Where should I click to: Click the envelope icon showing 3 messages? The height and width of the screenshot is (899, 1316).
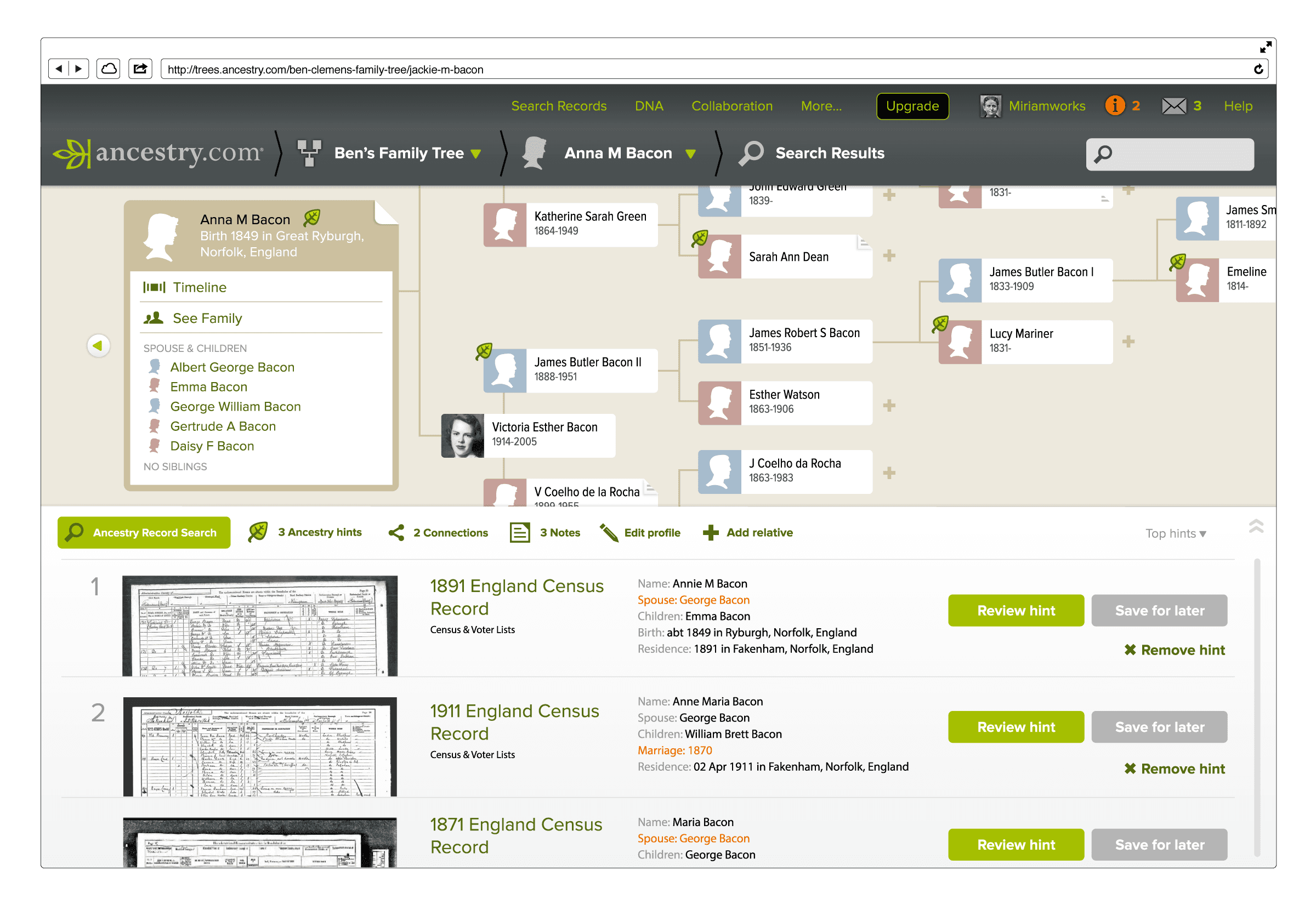pos(1175,106)
